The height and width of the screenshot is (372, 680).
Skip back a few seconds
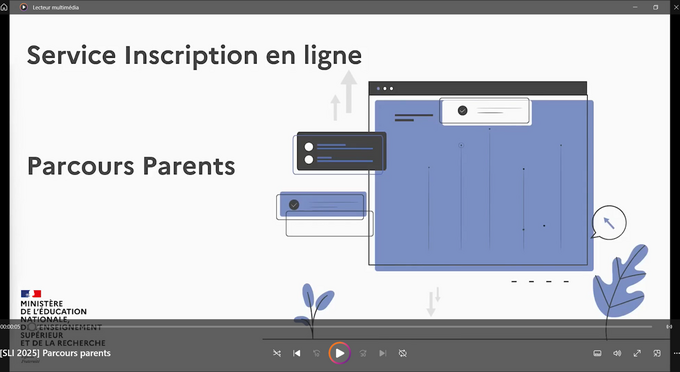point(317,353)
